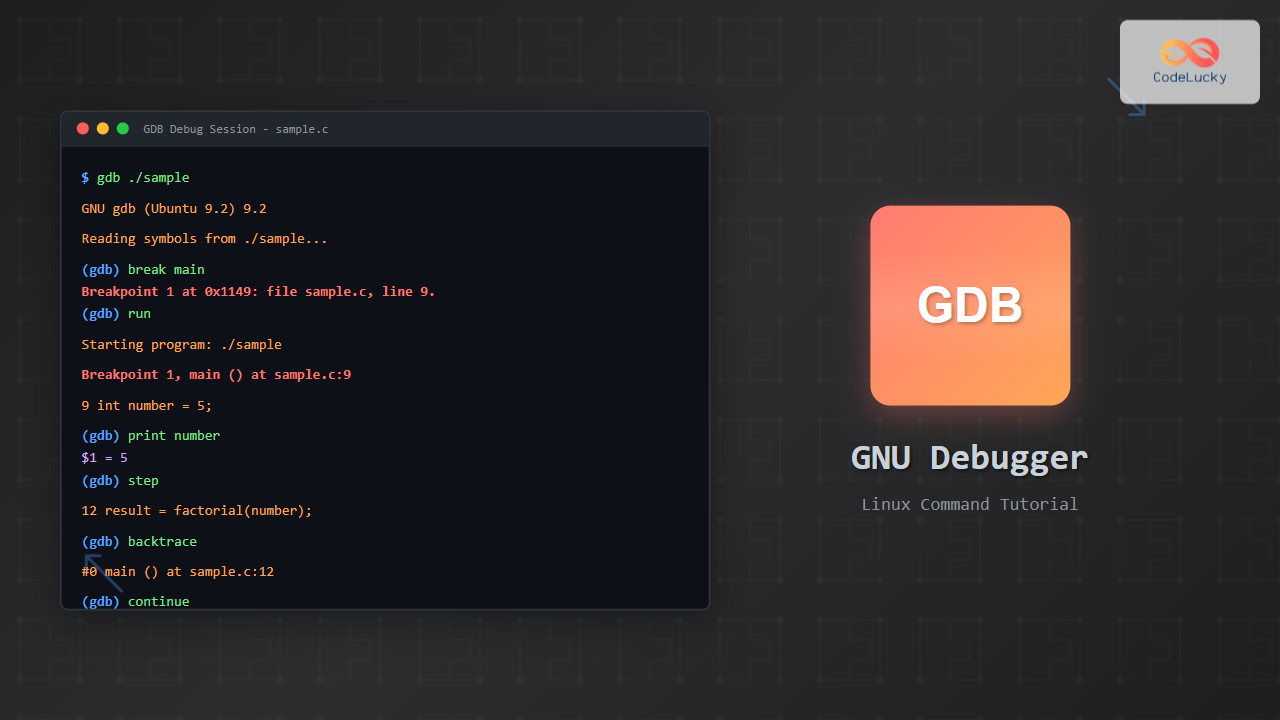
Task: Select the 'GDB Debug Session - sample.c' title
Action: point(235,130)
